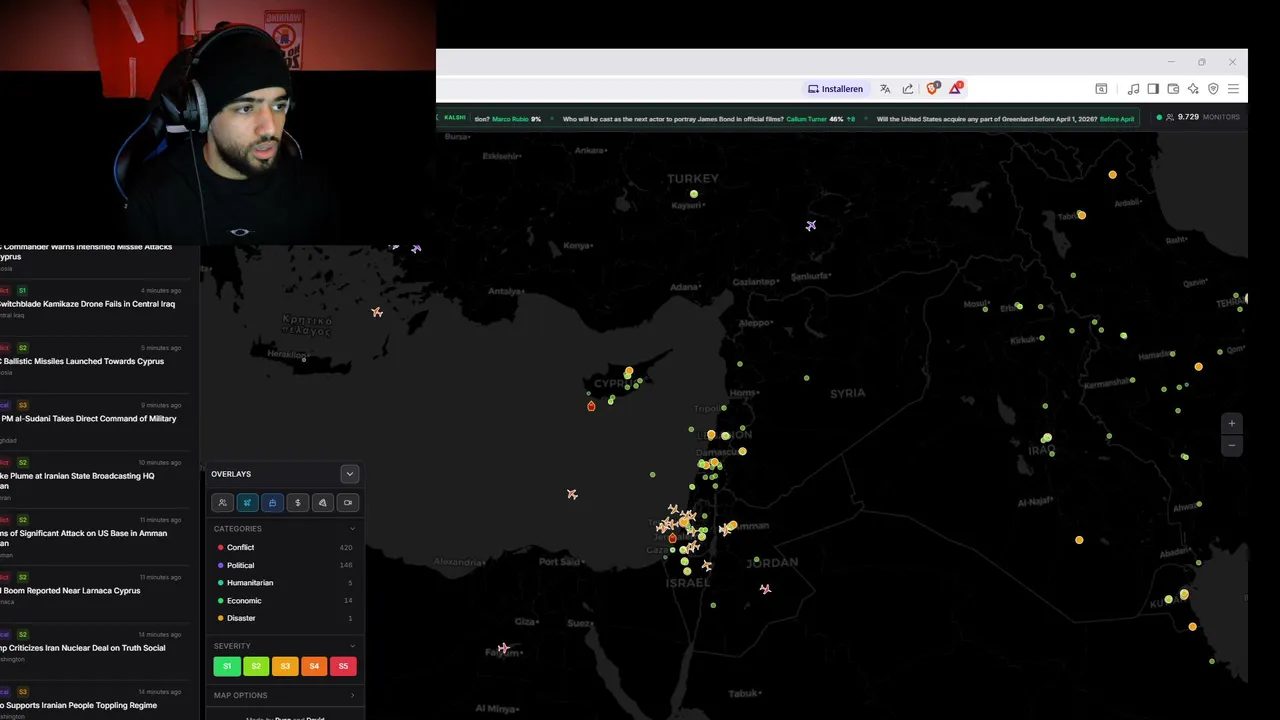
Task: Open Brave Rewards triangle icon
Action: 956,88
